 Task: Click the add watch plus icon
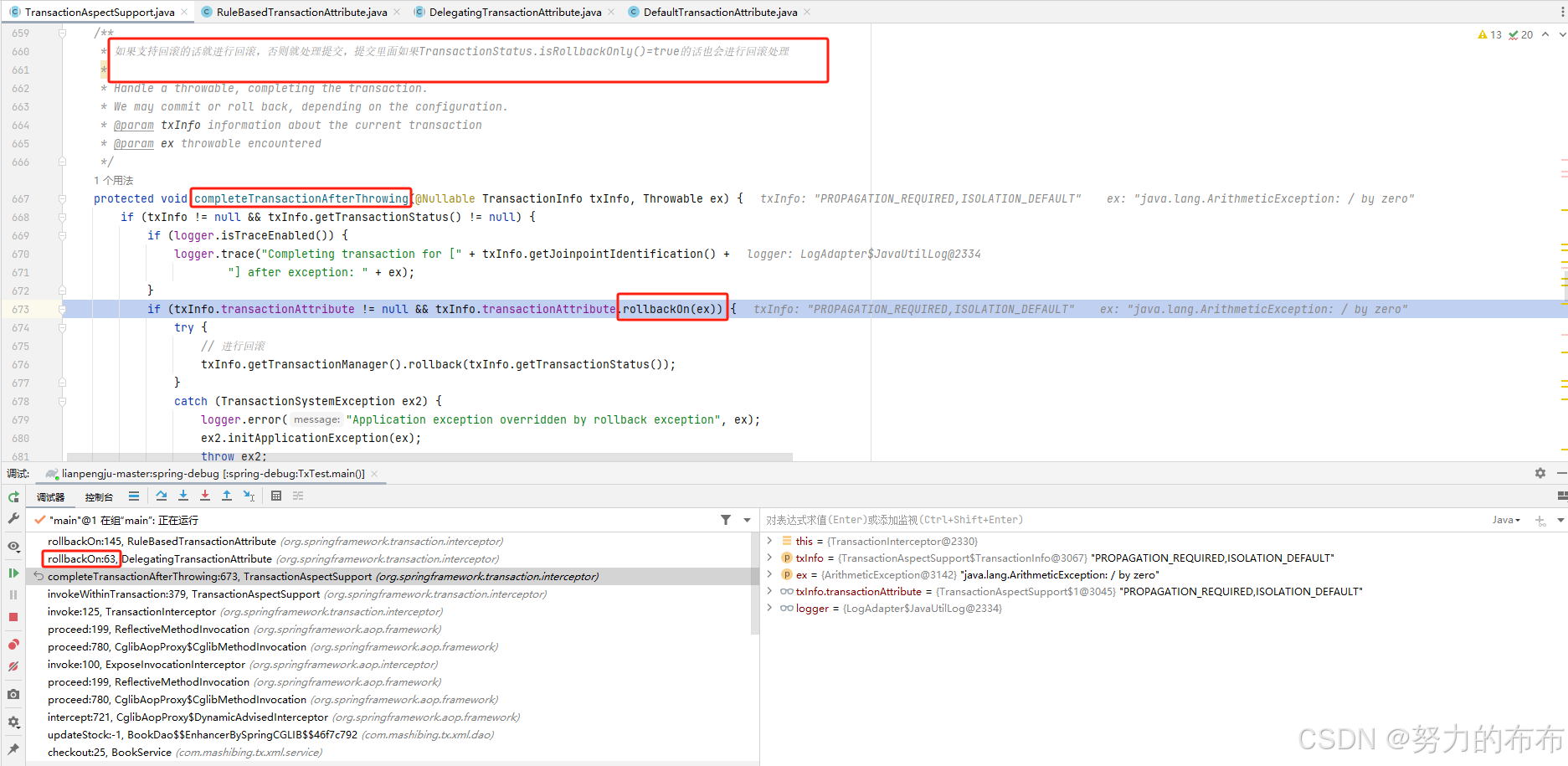pyautogui.click(x=1540, y=520)
